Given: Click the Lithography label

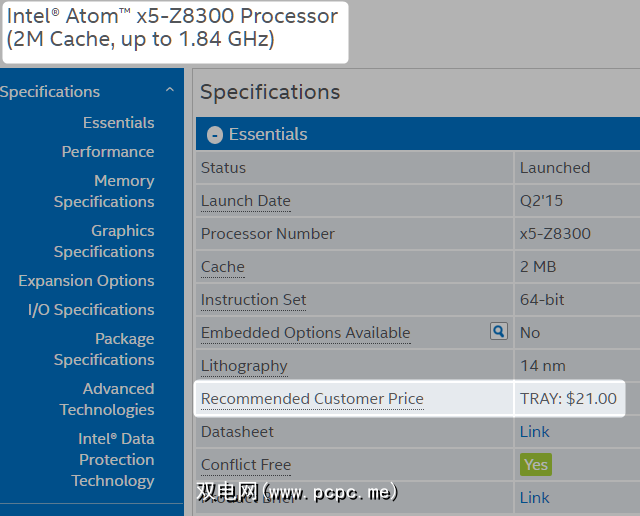Looking at the screenshot, I should [x=244, y=365].
